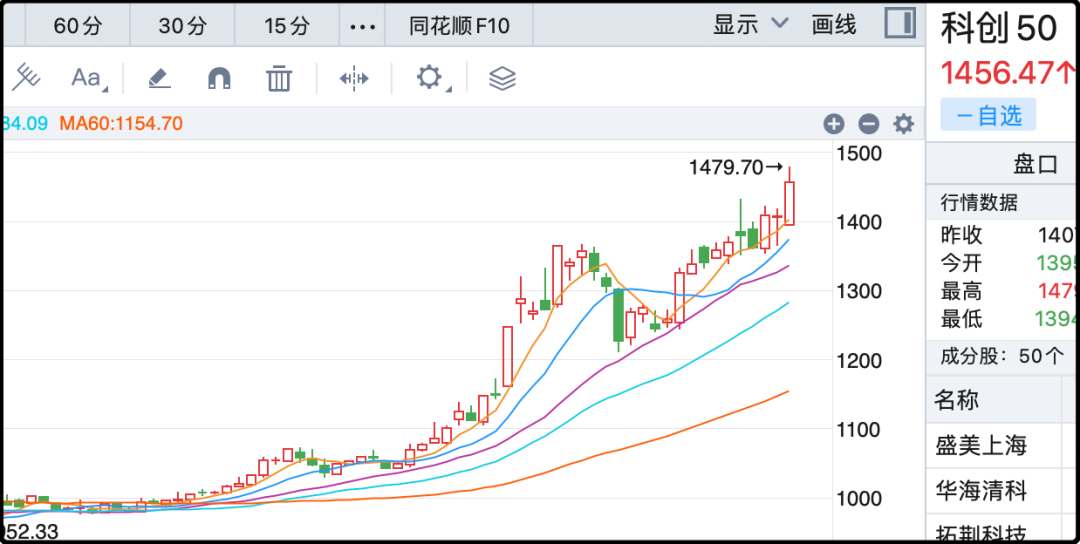The height and width of the screenshot is (544, 1080).
Task: Switch to the 30分 timeframe tab
Action: 182,26
